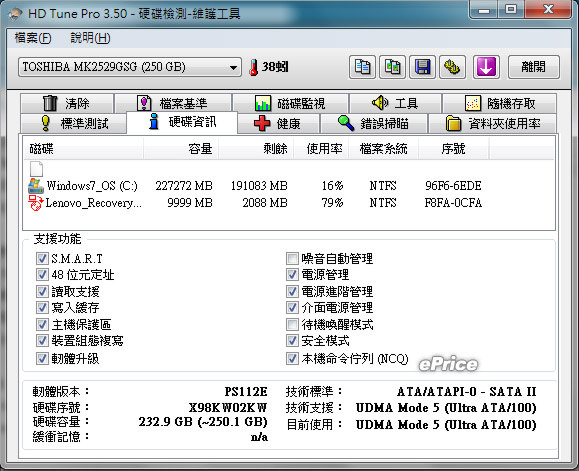This screenshot has height=471, width=579.
Task: Click the 227272 MB capacity value
Action: [x=184, y=186]
